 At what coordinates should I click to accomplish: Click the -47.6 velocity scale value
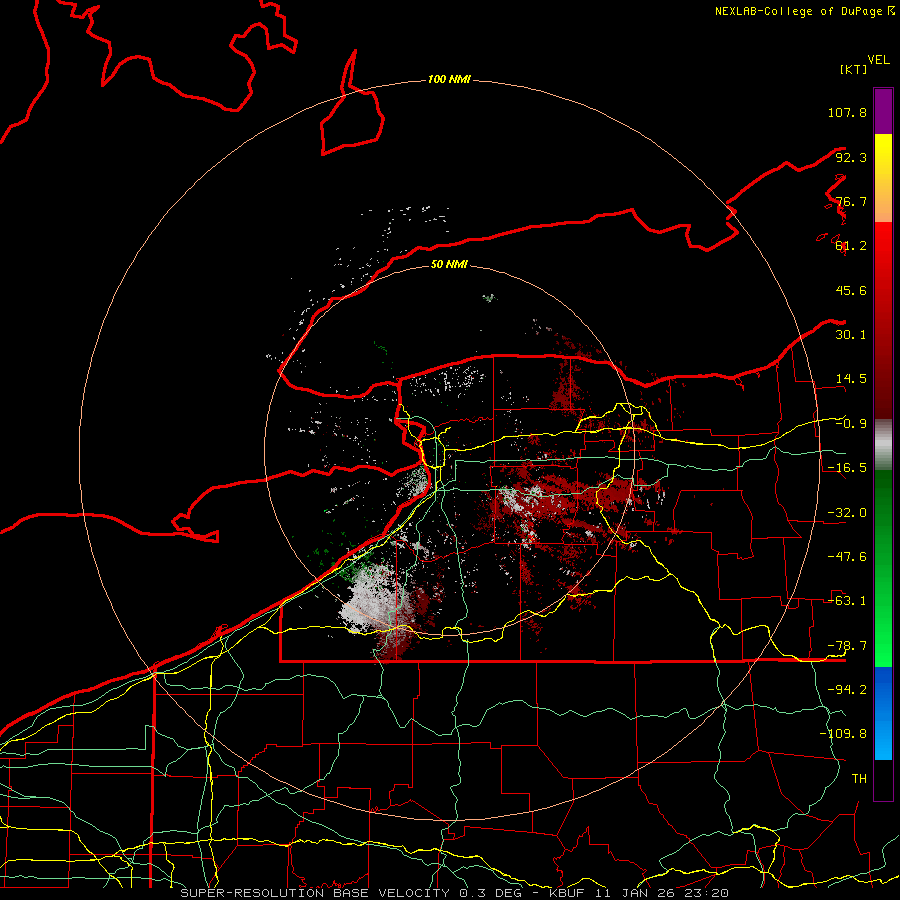click(847, 557)
